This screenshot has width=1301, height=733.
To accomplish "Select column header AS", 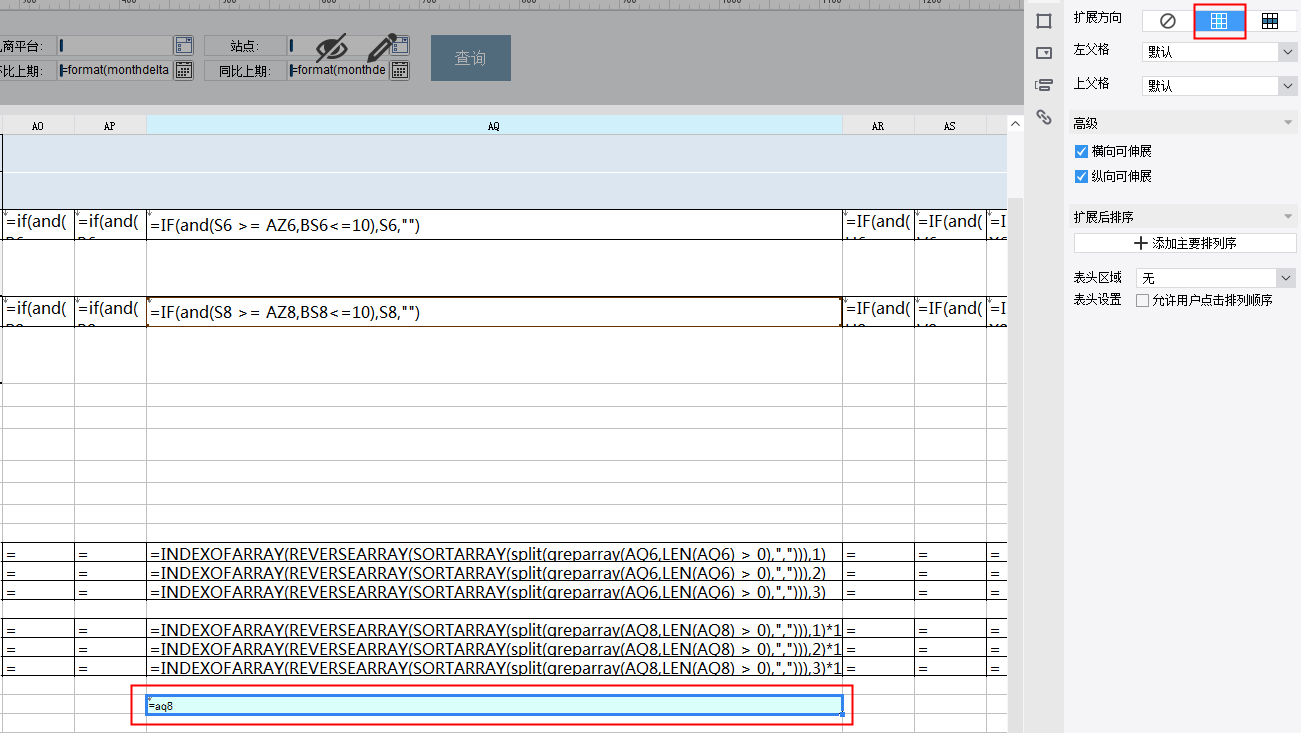I will click(950, 126).
